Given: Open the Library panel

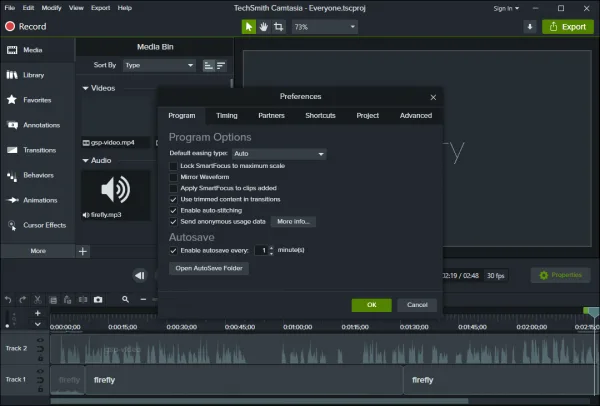Looking at the screenshot, I should point(37,75).
